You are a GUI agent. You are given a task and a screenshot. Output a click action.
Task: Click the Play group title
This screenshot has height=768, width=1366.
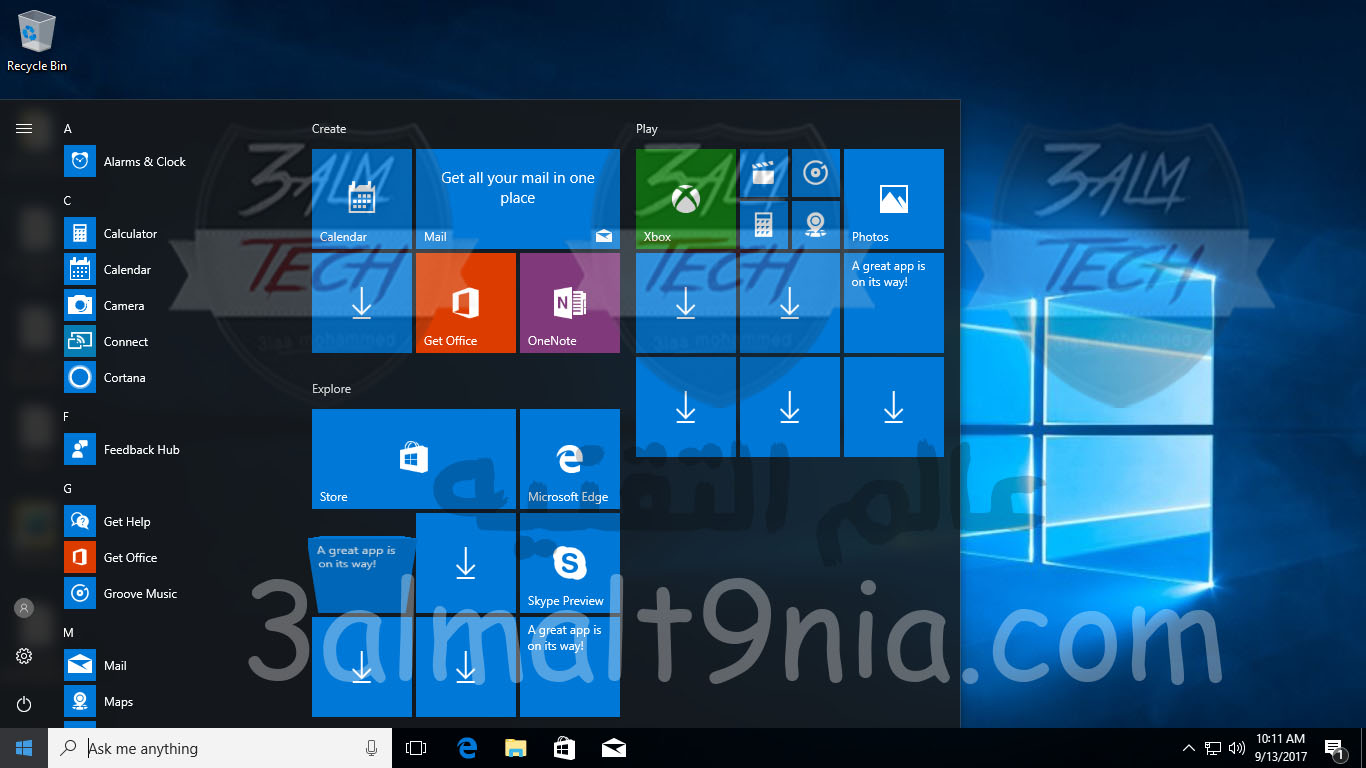(647, 129)
